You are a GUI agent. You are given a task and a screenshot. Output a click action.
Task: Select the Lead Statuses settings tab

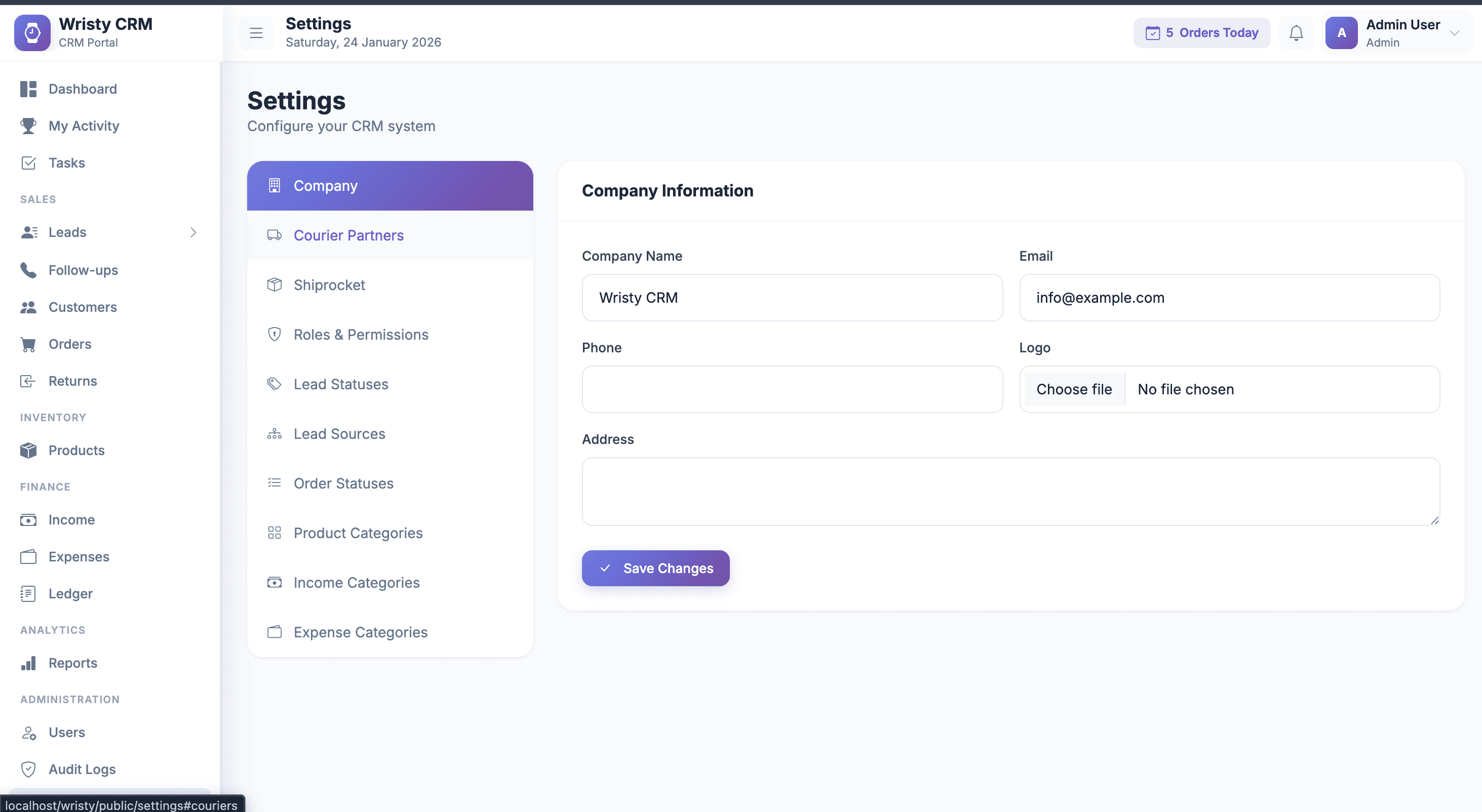click(340, 384)
